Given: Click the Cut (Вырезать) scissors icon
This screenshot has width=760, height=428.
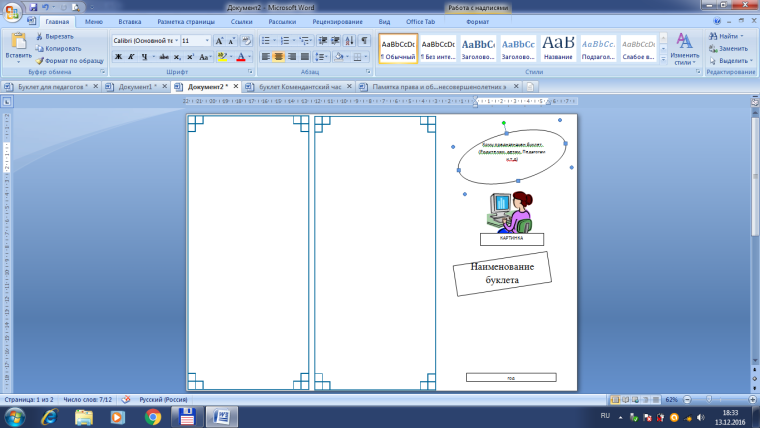Looking at the screenshot, I should point(39,36).
